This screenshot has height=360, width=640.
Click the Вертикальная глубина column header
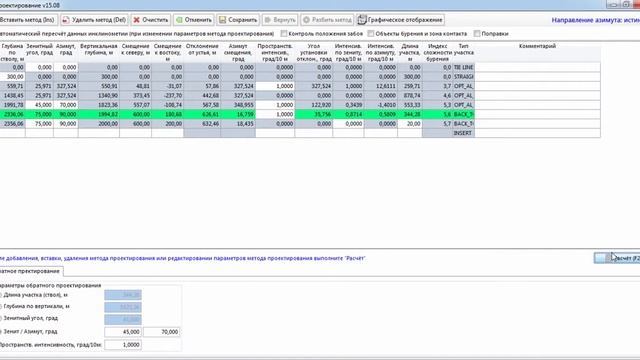pos(99,52)
